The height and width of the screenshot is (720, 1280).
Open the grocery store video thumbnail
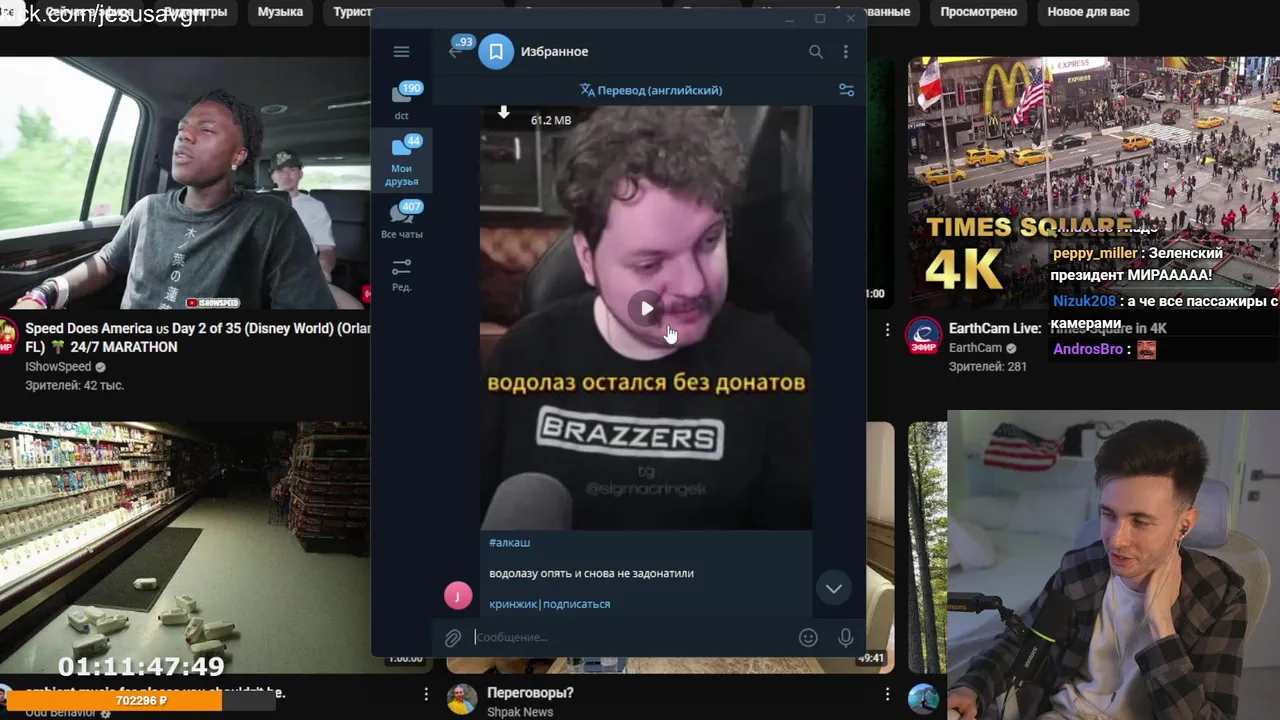pos(185,546)
